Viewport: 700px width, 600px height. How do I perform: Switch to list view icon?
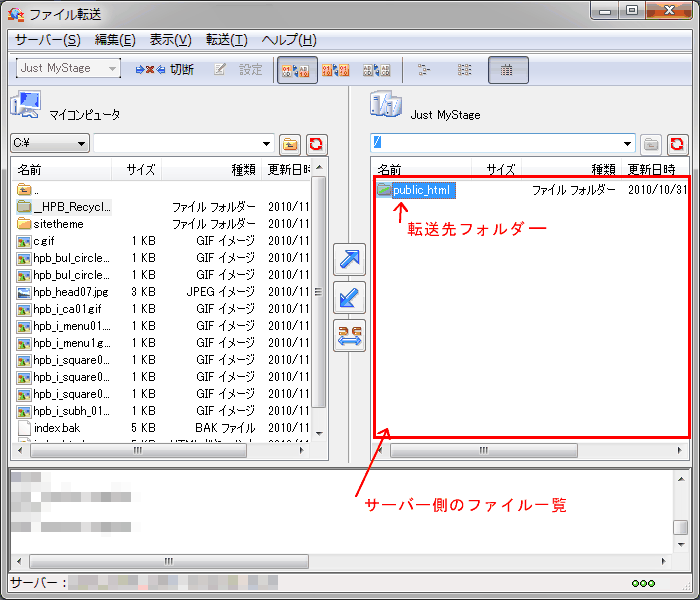(464, 70)
